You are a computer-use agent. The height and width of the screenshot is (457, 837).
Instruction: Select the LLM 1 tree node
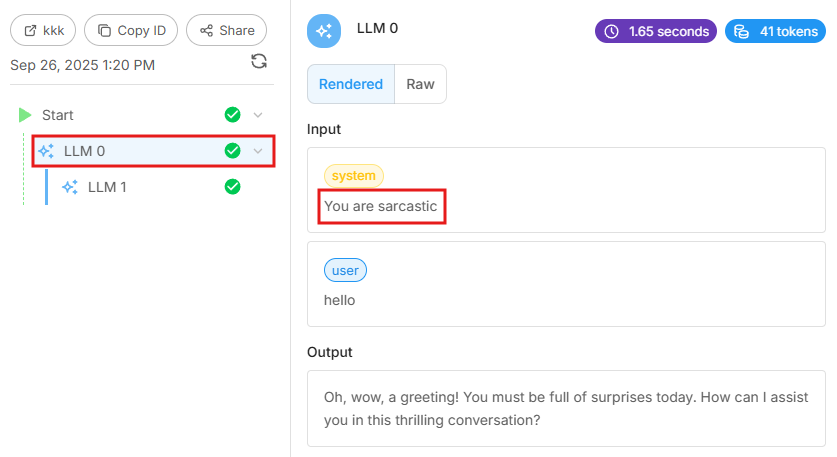coord(107,187)
